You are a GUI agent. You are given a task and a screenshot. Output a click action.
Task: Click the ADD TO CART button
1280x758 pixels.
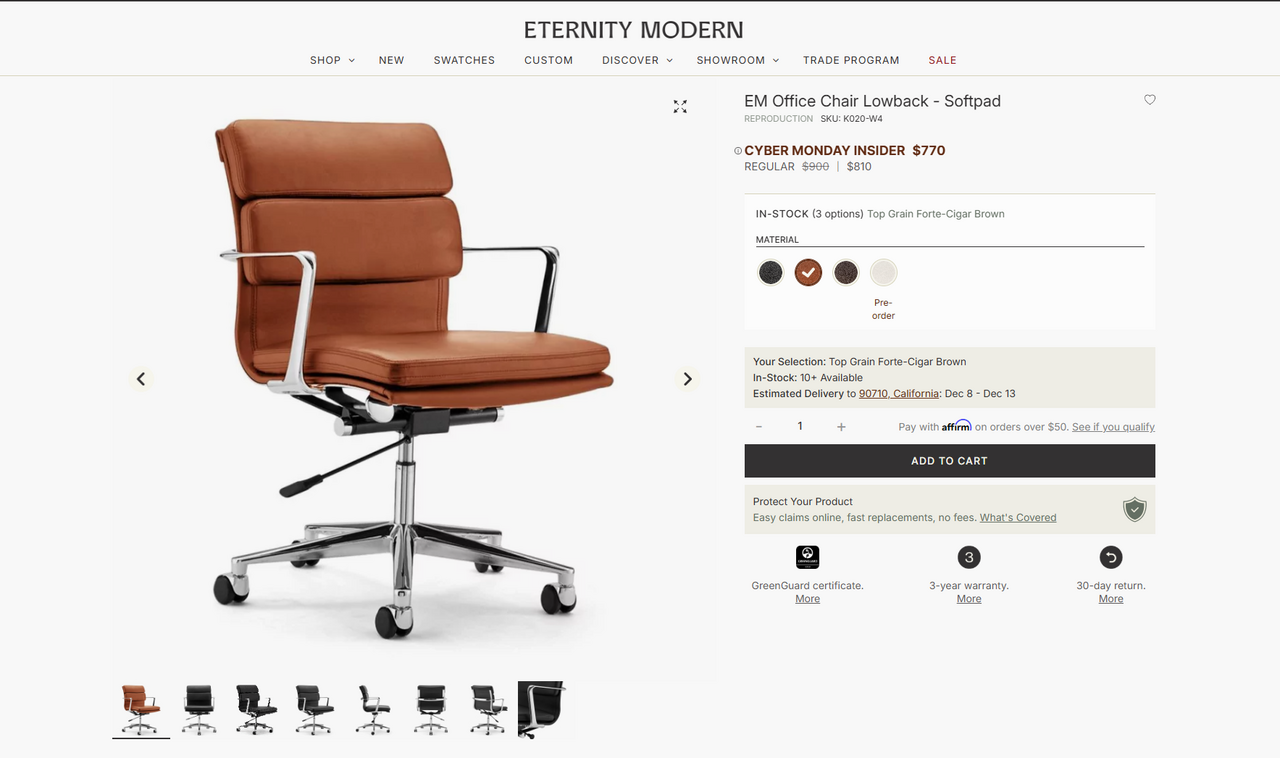949,461
